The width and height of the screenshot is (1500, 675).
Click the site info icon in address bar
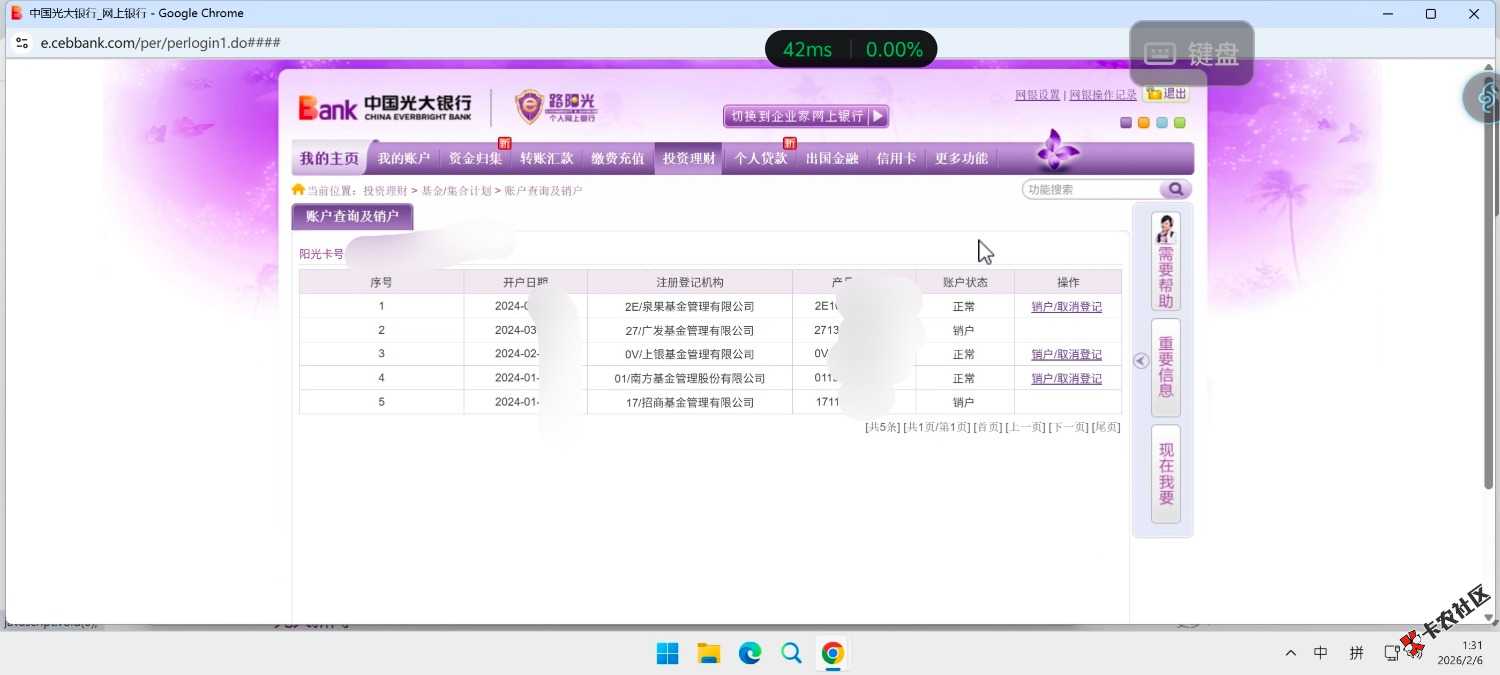point(22,43)
